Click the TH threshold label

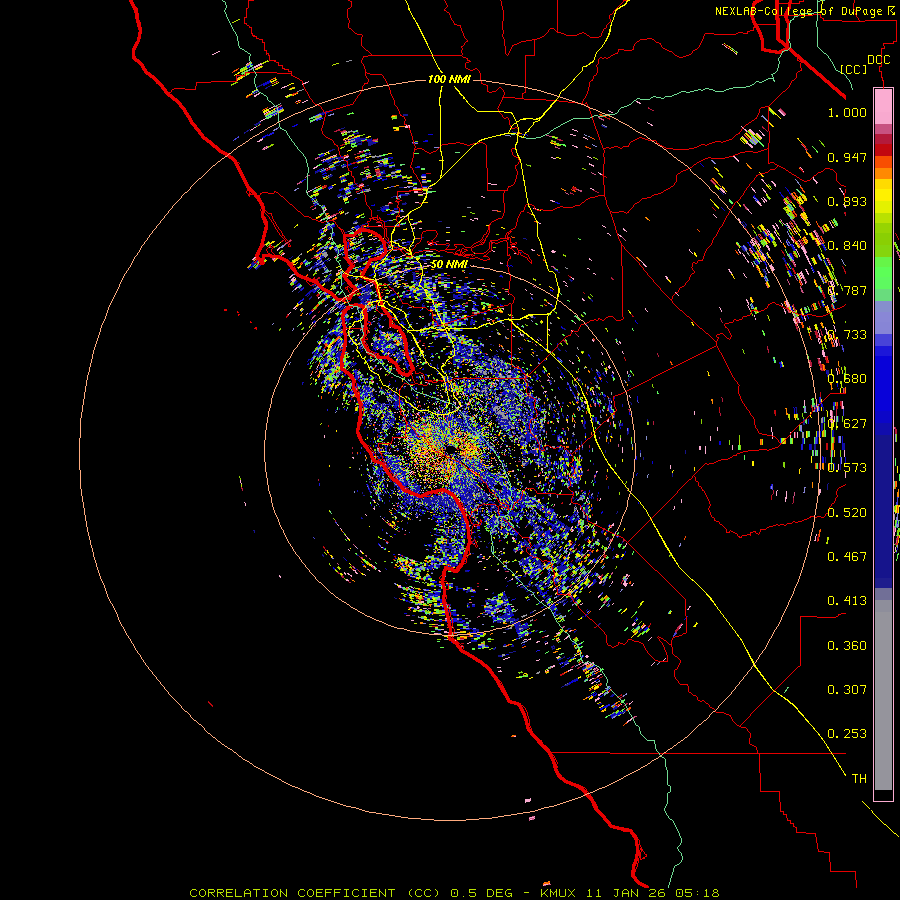859,779
